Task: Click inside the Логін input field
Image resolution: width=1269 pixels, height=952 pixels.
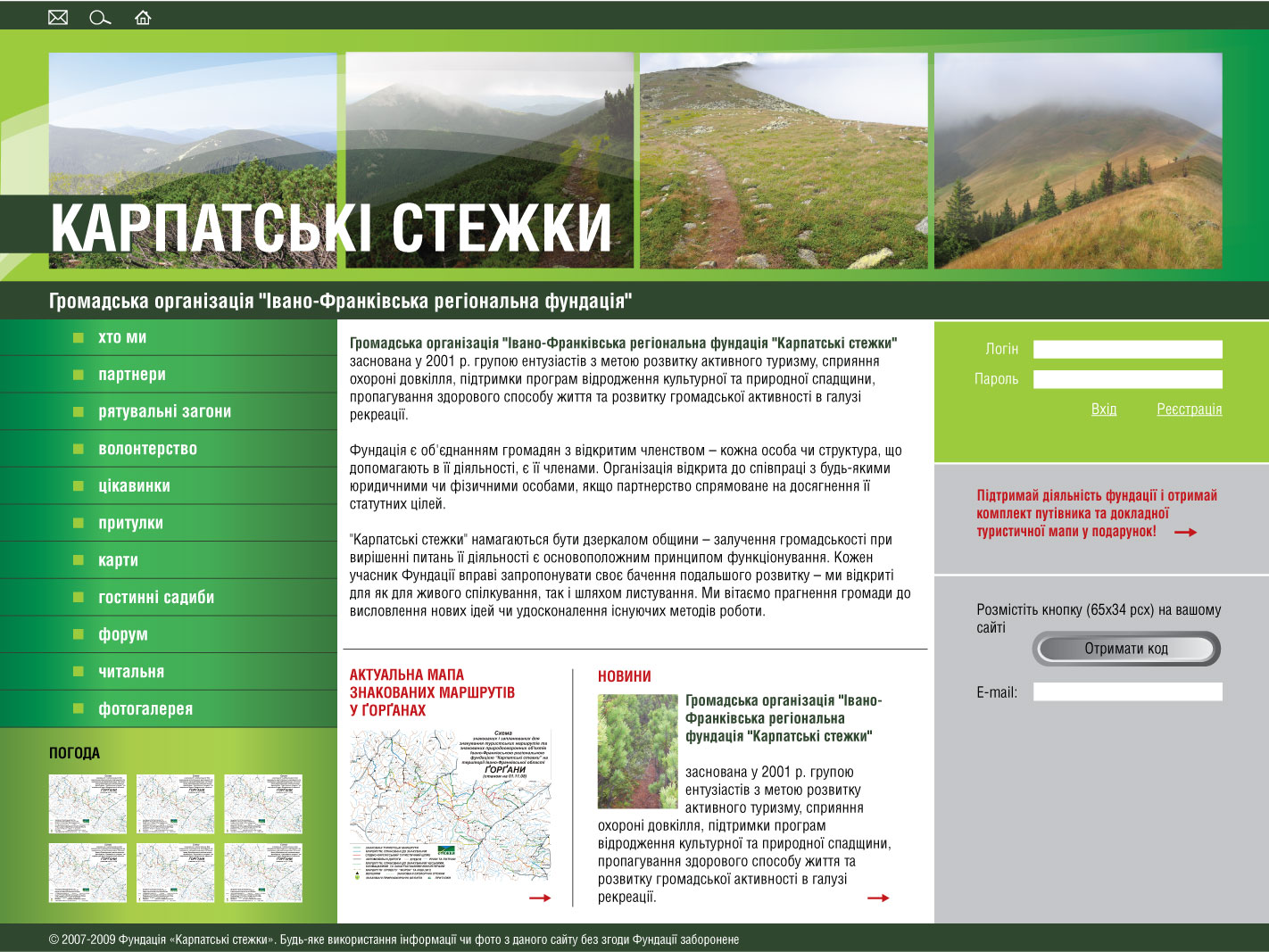Action: [1127, 349]
